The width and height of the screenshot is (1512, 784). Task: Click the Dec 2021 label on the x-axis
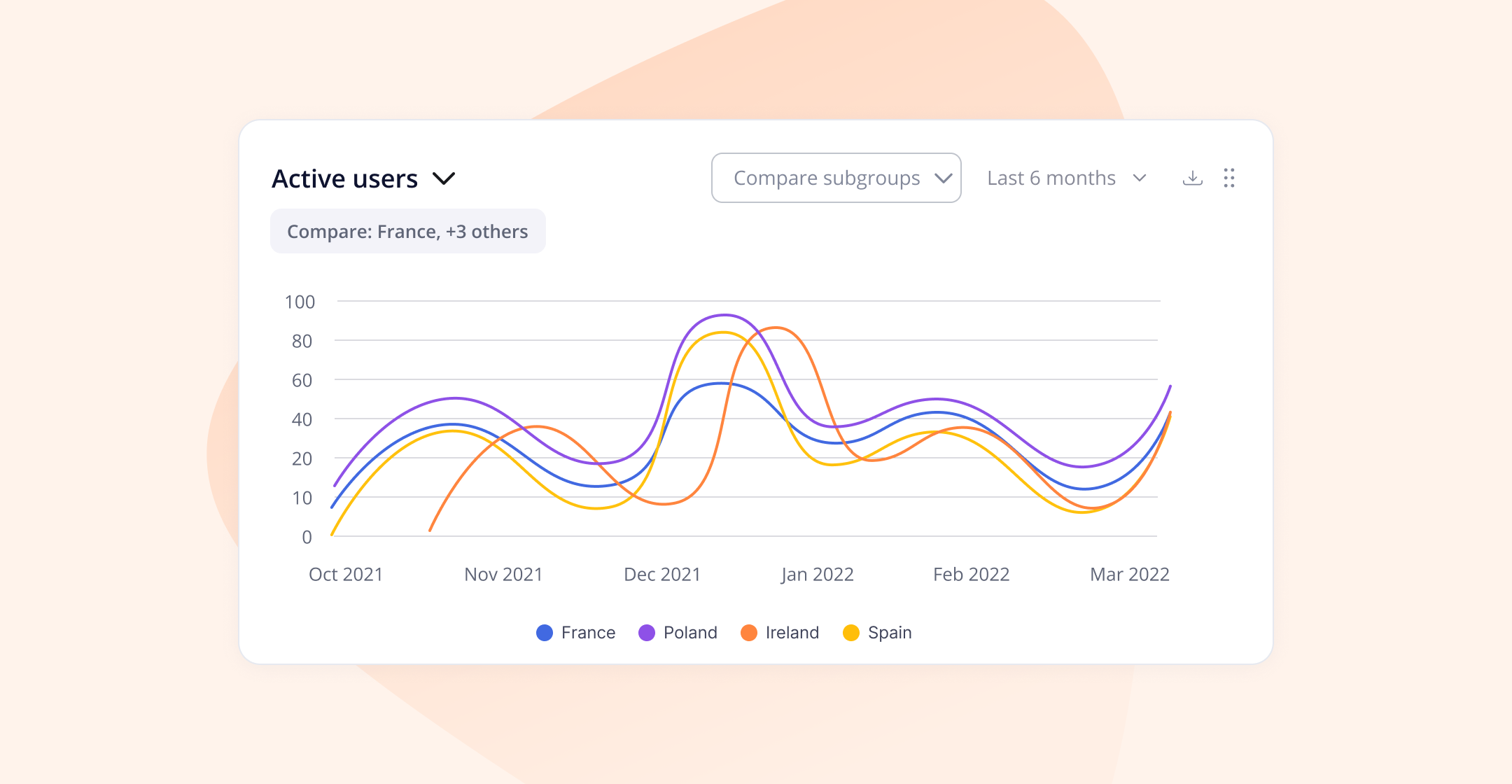click(x=662, y=574)
